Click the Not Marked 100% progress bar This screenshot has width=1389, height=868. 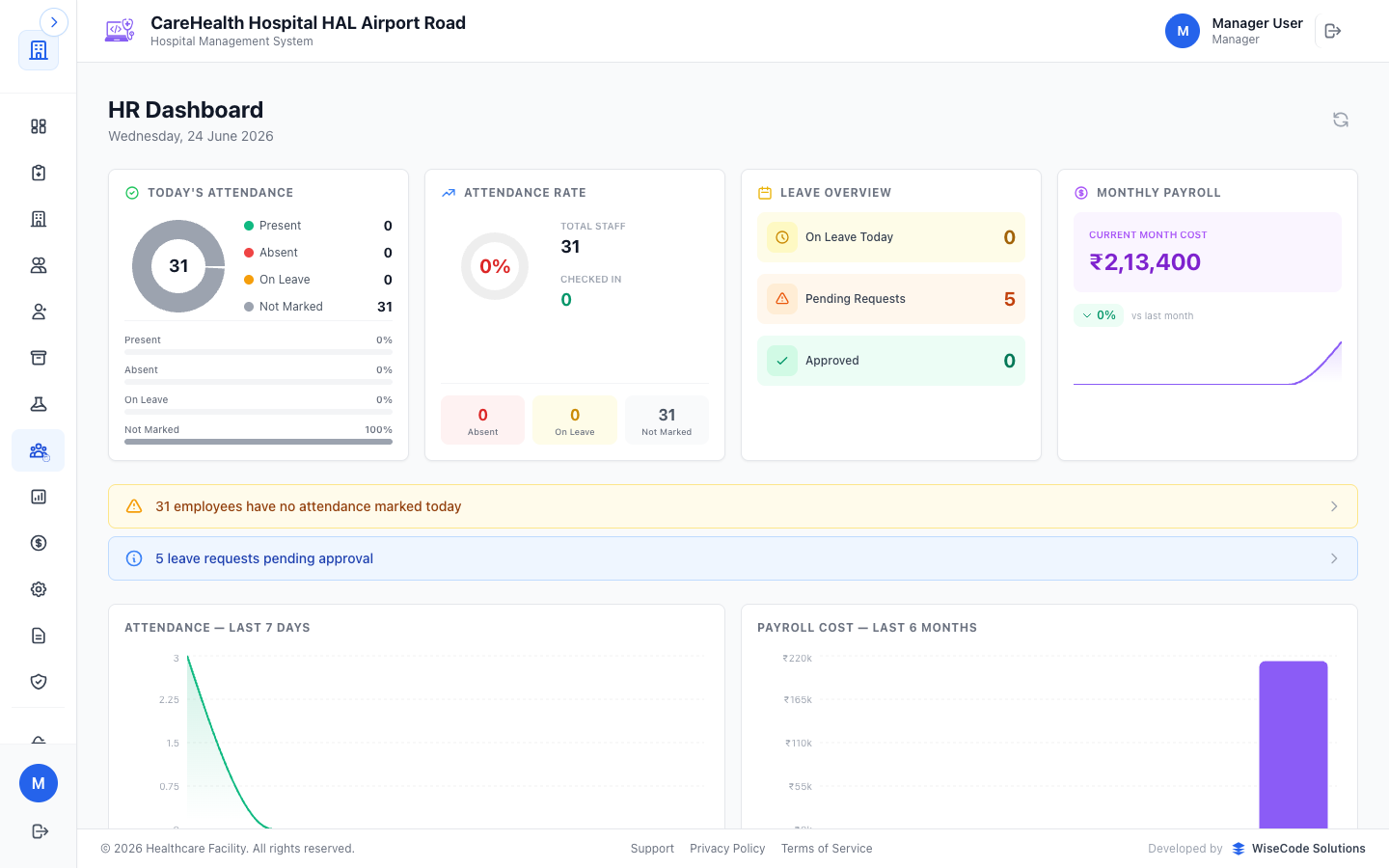click(259, 442)
